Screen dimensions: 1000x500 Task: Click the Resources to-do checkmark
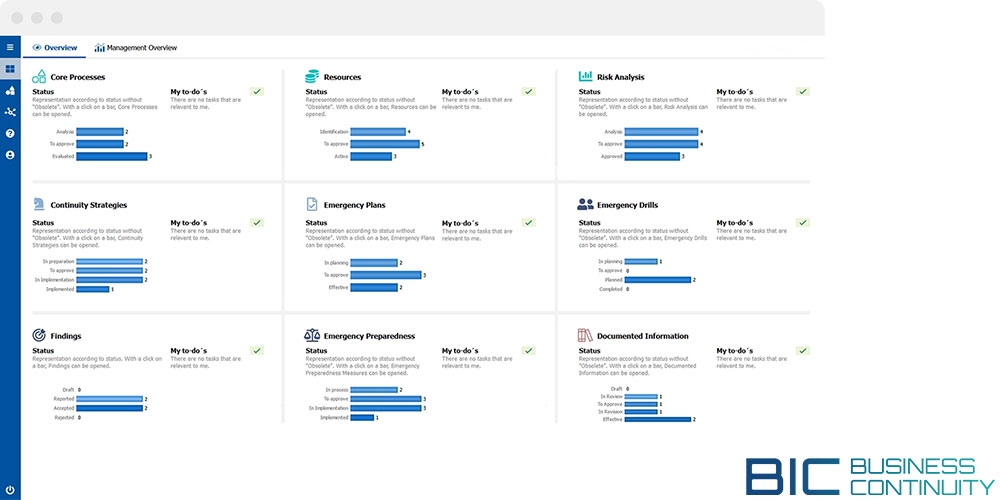coord(529,92)
